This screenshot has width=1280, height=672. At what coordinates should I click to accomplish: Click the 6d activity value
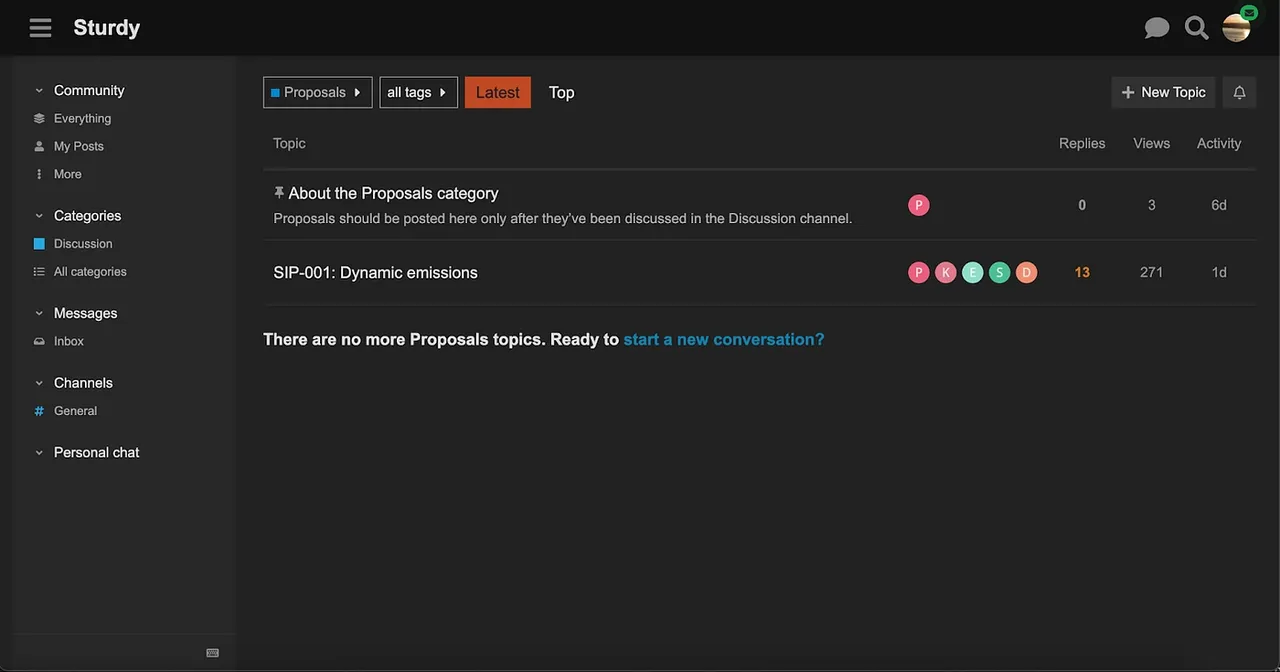[x=1219, y=205]
